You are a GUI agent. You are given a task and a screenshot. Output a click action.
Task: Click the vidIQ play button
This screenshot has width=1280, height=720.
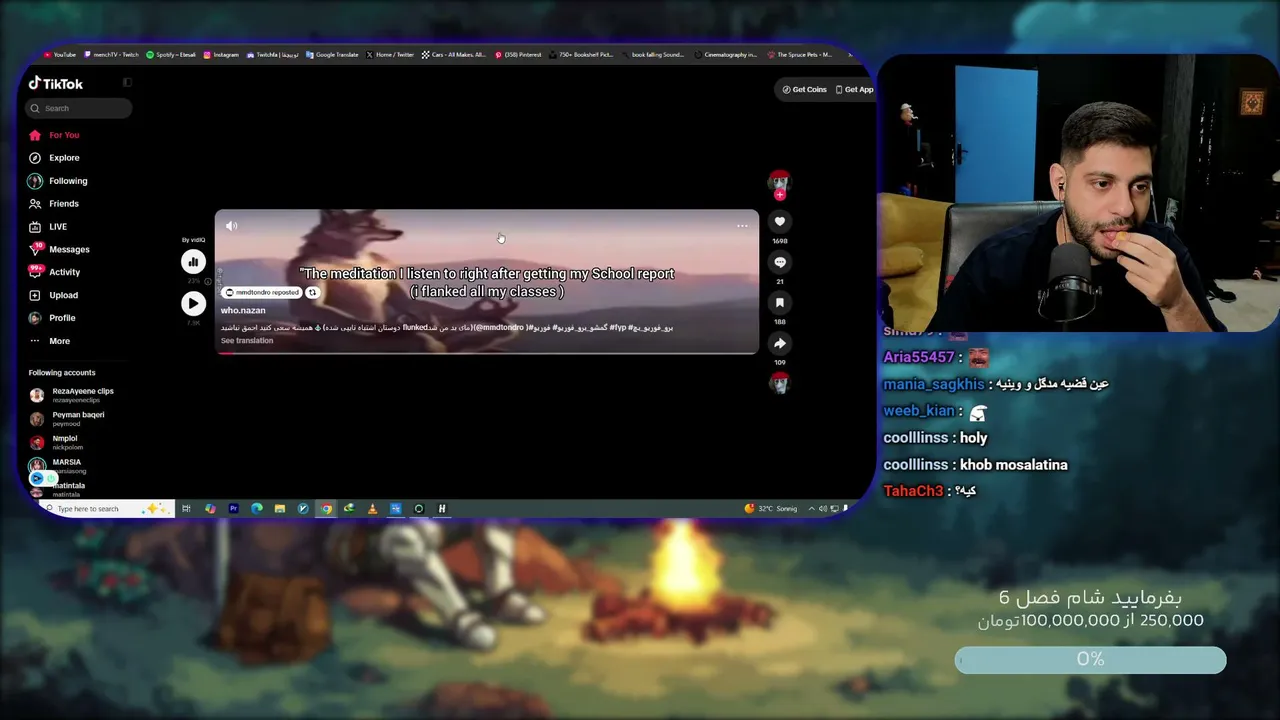pos(193,304)
